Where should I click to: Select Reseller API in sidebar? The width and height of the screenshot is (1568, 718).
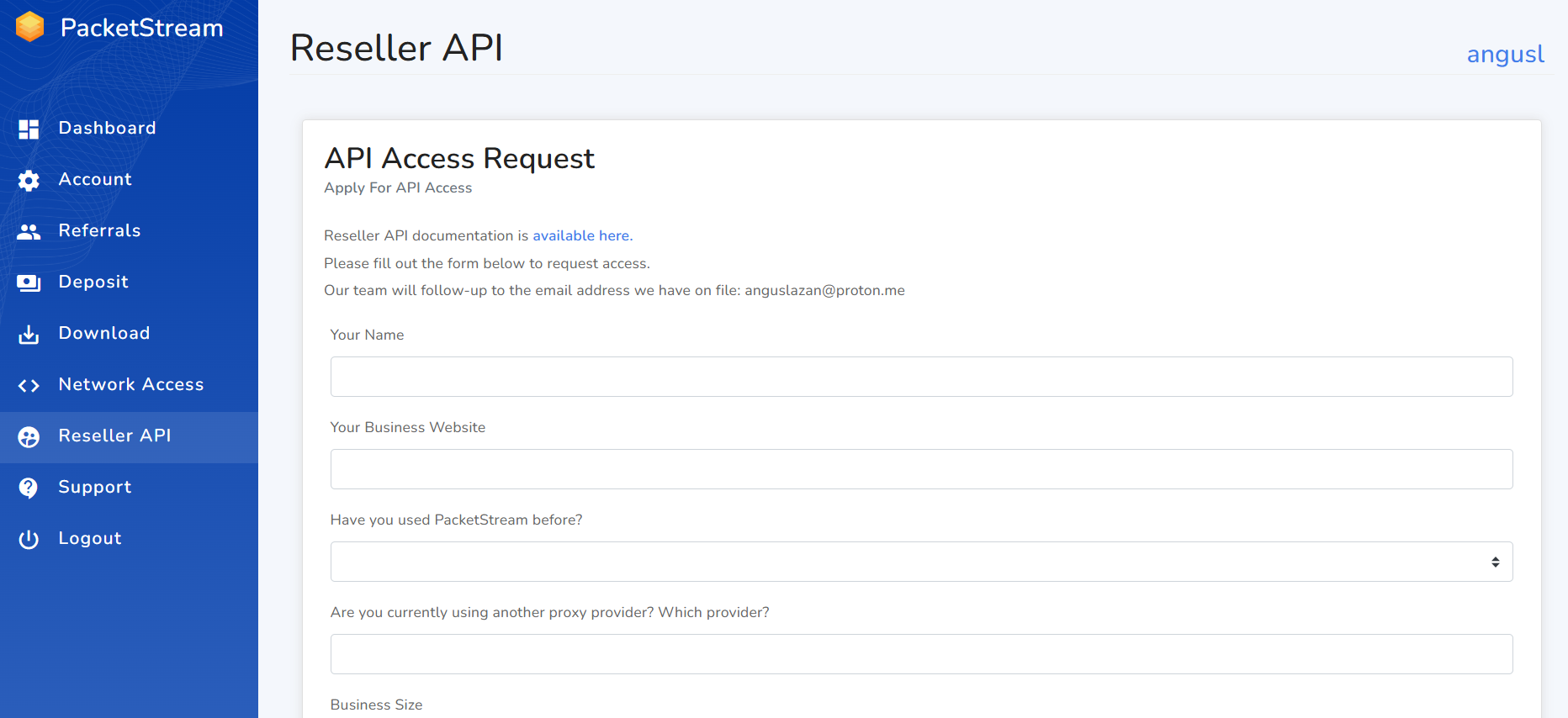click(129, 436)
